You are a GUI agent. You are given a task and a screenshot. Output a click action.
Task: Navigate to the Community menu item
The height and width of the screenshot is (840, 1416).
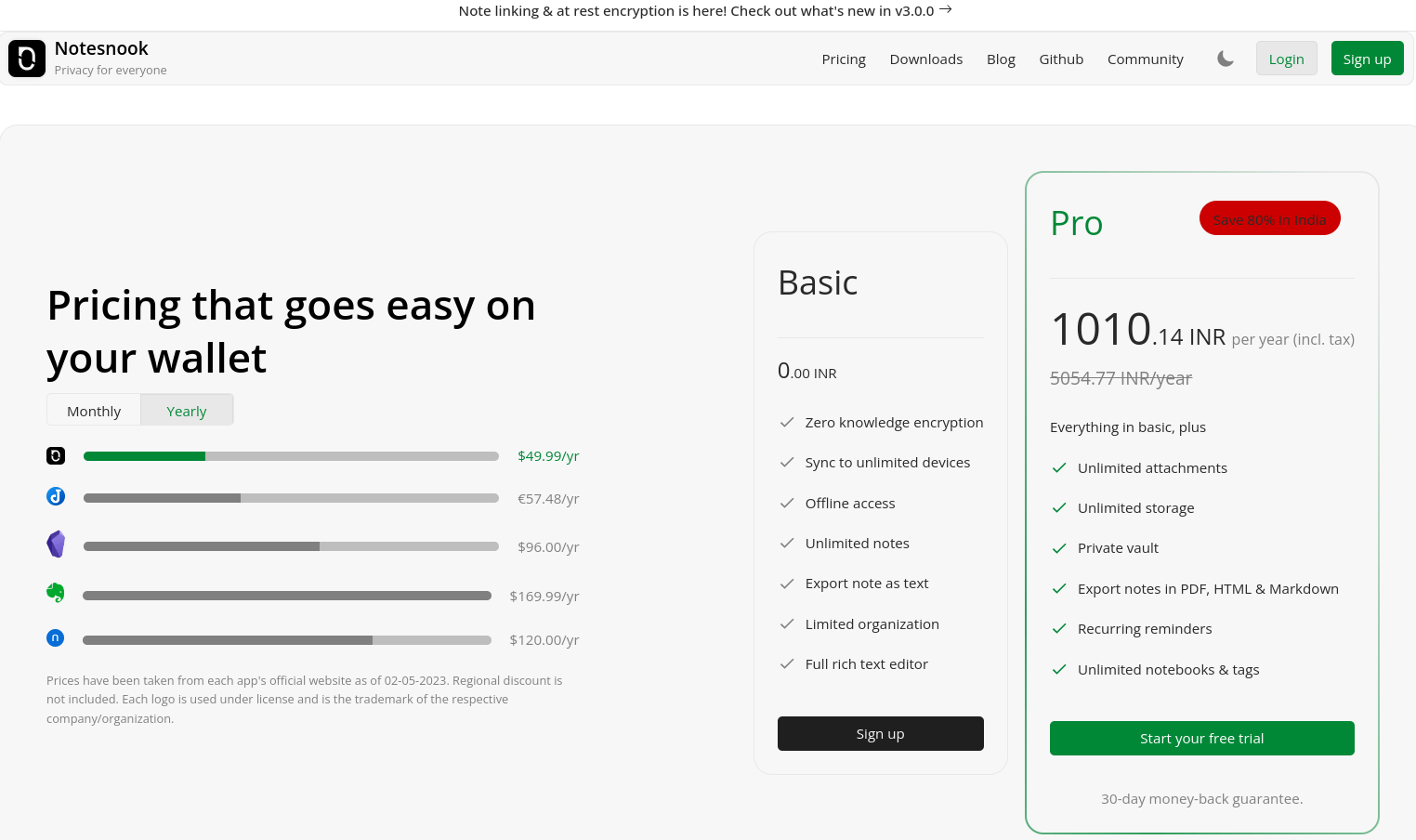click(x=1145, y=59)
